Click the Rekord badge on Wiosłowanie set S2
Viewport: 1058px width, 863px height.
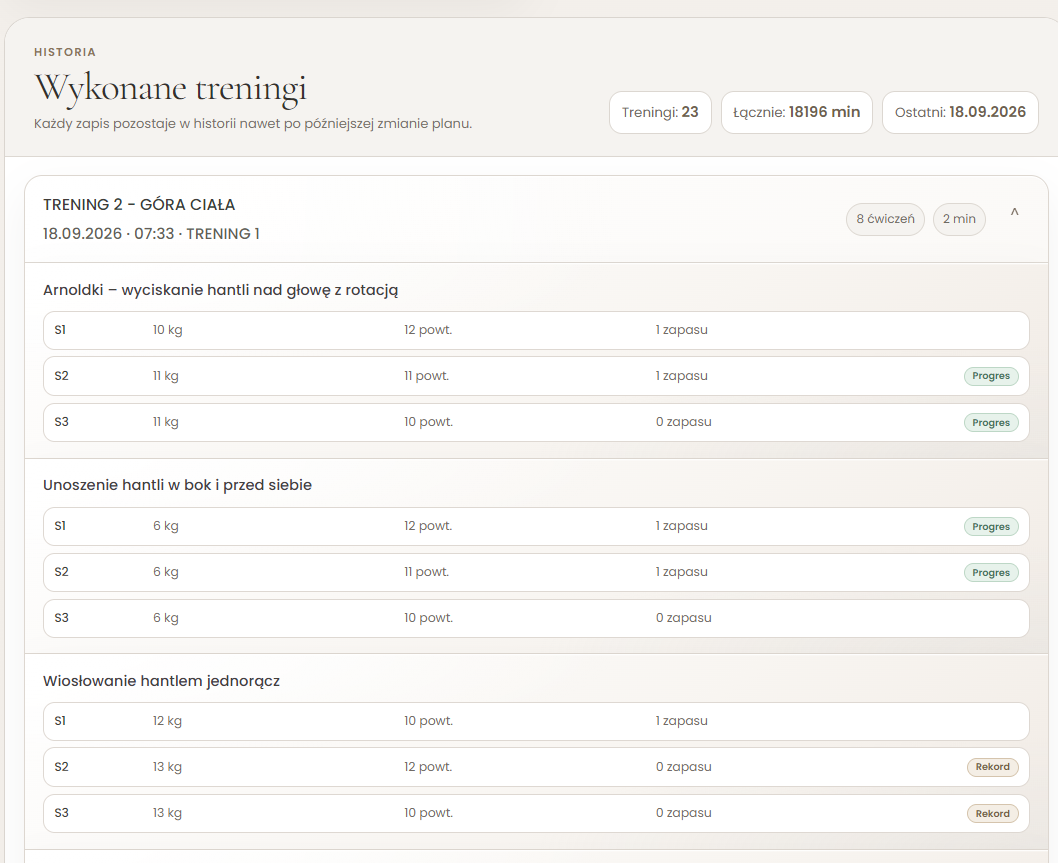tap(993, 767)
